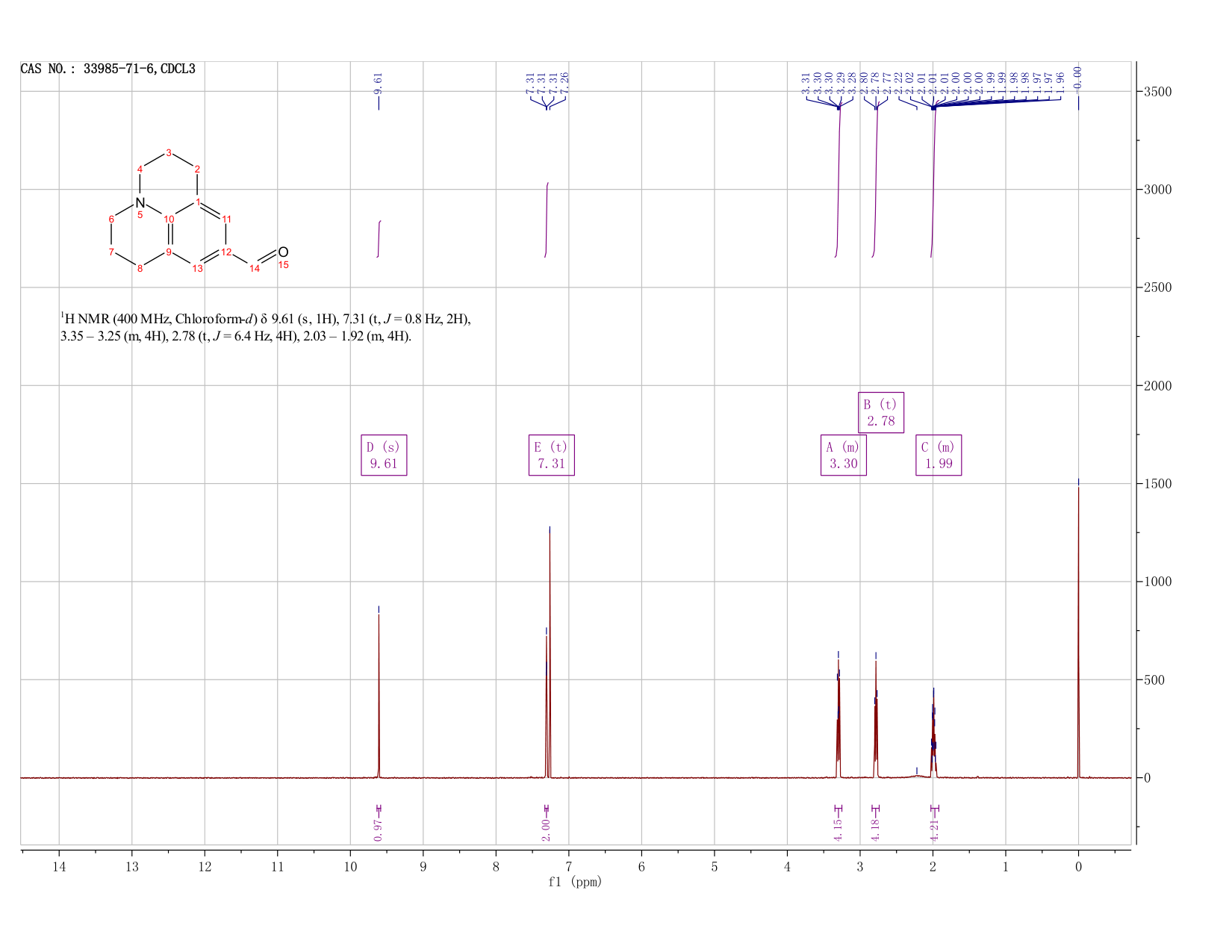This screenshot has height=952, width=1232.
Task: Click the 10 ppm tick label on x-axis
Action: (350, 866)
